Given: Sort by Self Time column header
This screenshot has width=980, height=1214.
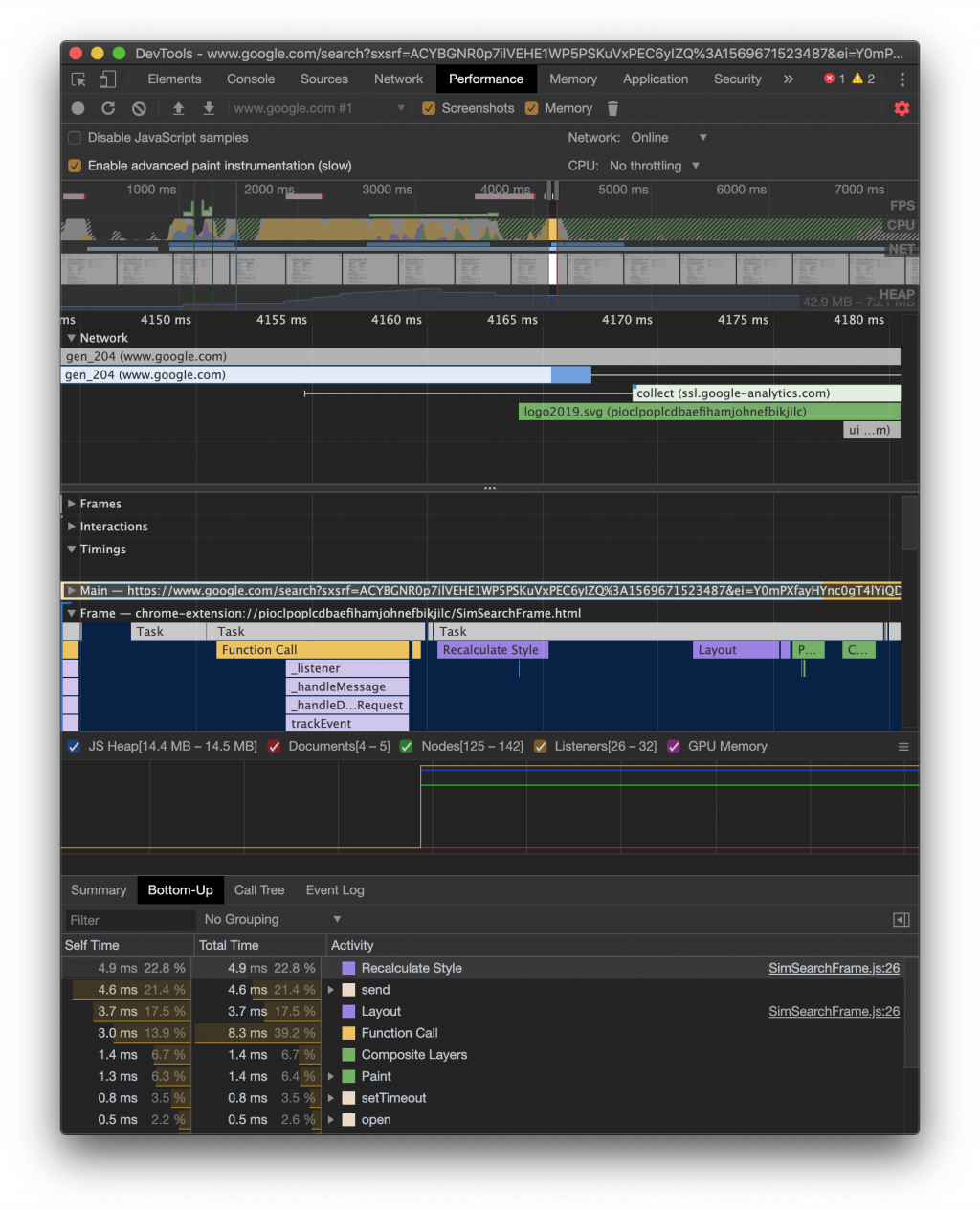Looking at the screenshot, I should [126, 946].
